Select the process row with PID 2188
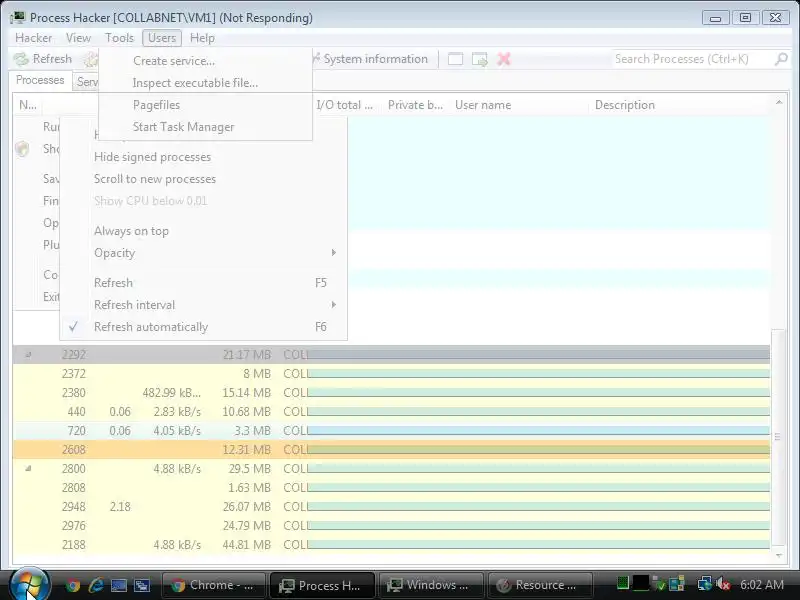This screenshot has width=800, height=600. (391, 545)
